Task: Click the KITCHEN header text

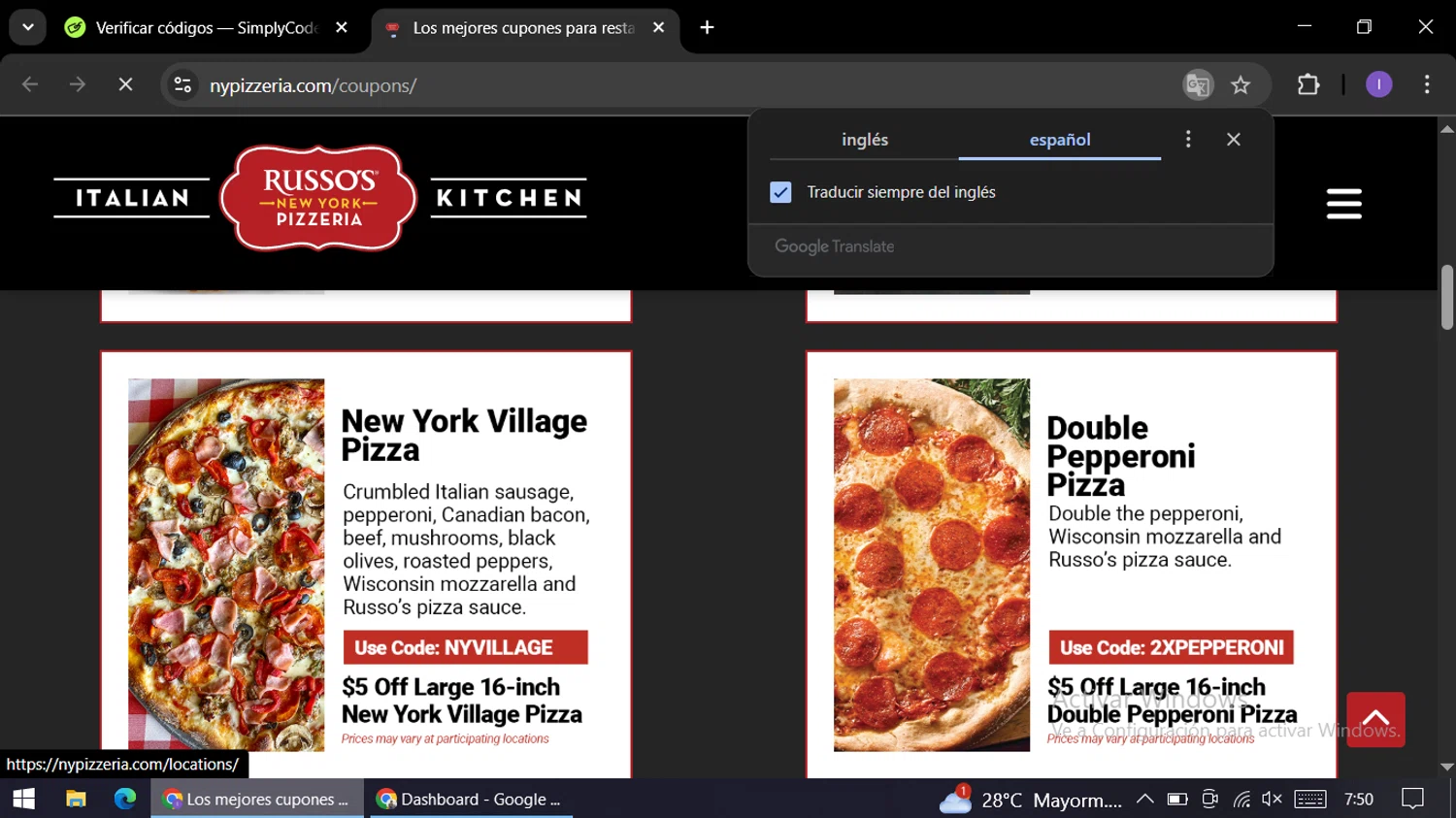Action: tap(509, 198)
